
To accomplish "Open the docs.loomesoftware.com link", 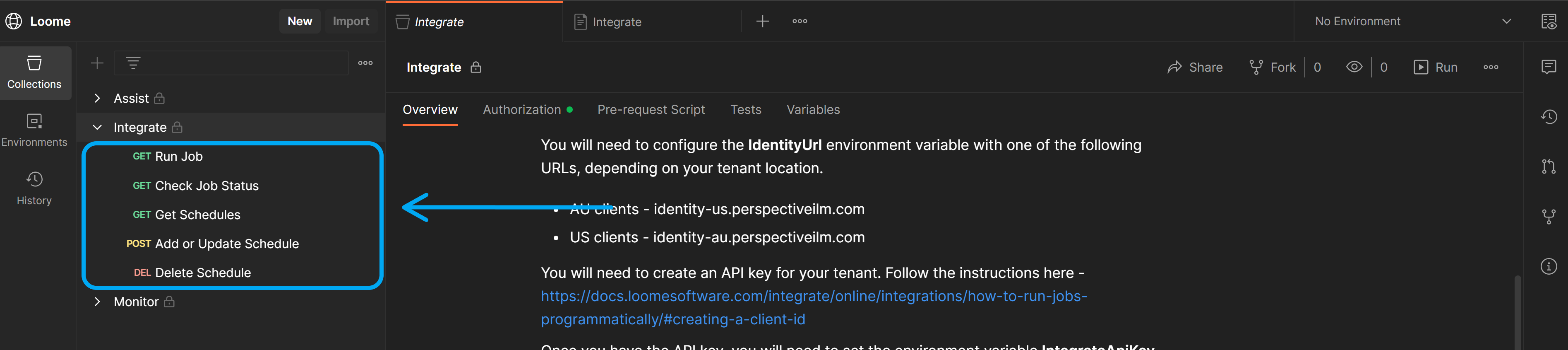I will (813, 307).
